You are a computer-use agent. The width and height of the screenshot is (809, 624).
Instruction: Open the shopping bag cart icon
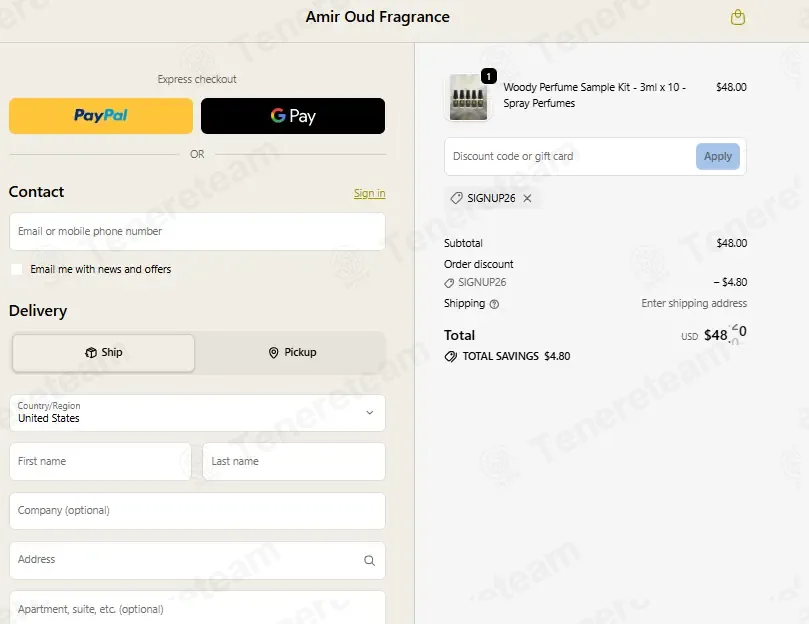[738, 18]
